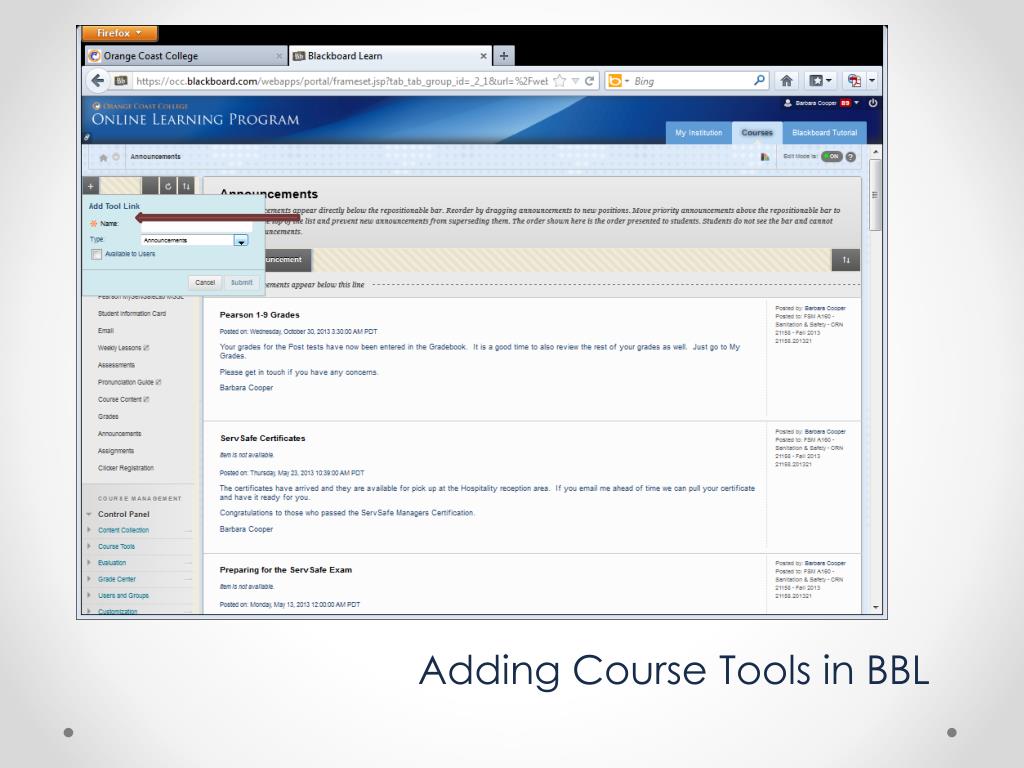Open Student Information Card menu link
The image size is (1024, 768).
coord(132,313)
